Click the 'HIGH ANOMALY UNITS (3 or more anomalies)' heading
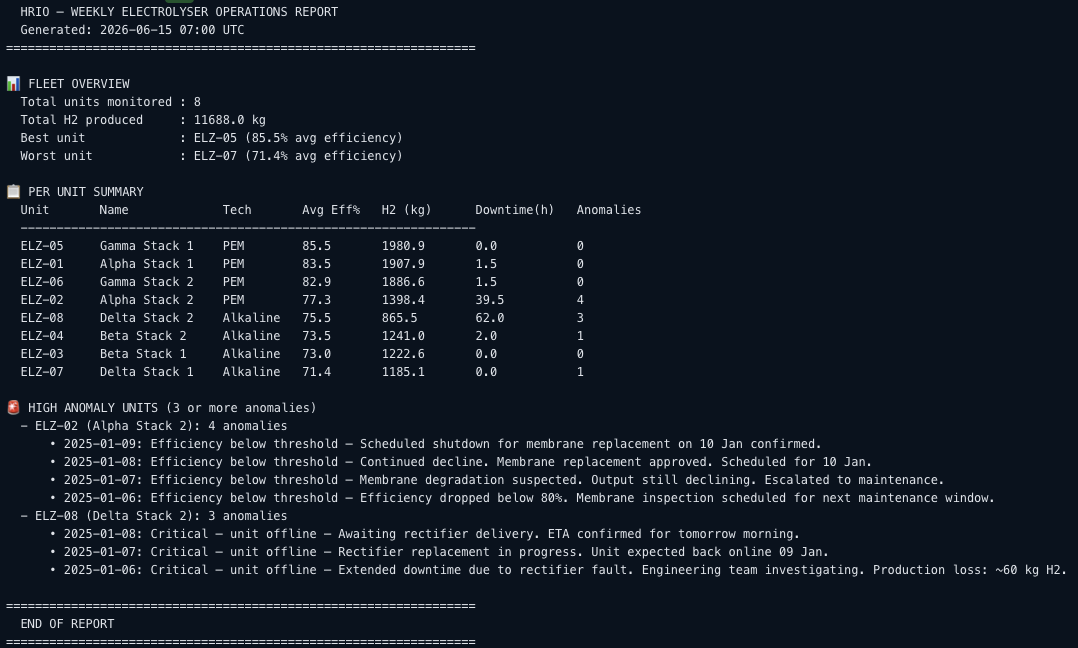 [x=172, y=407]
